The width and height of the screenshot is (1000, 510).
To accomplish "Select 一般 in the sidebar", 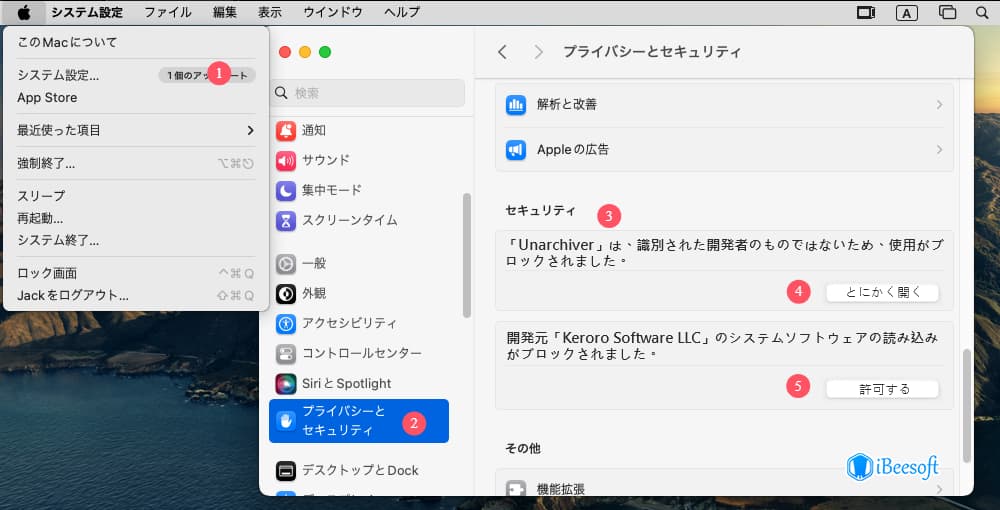I will pyautogui.click(x=314, y=263).
